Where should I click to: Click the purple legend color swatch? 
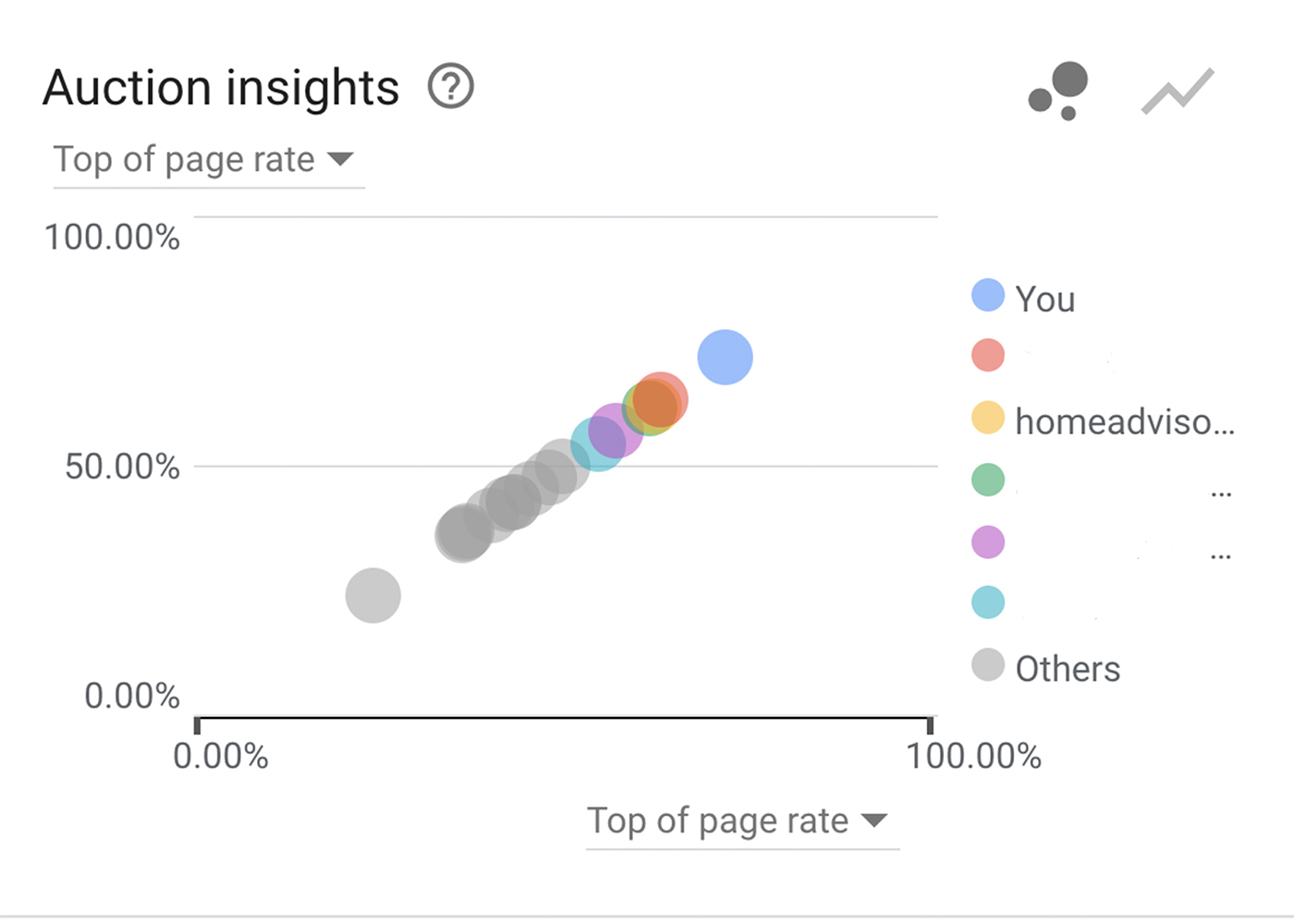click(x=988, y=541)
